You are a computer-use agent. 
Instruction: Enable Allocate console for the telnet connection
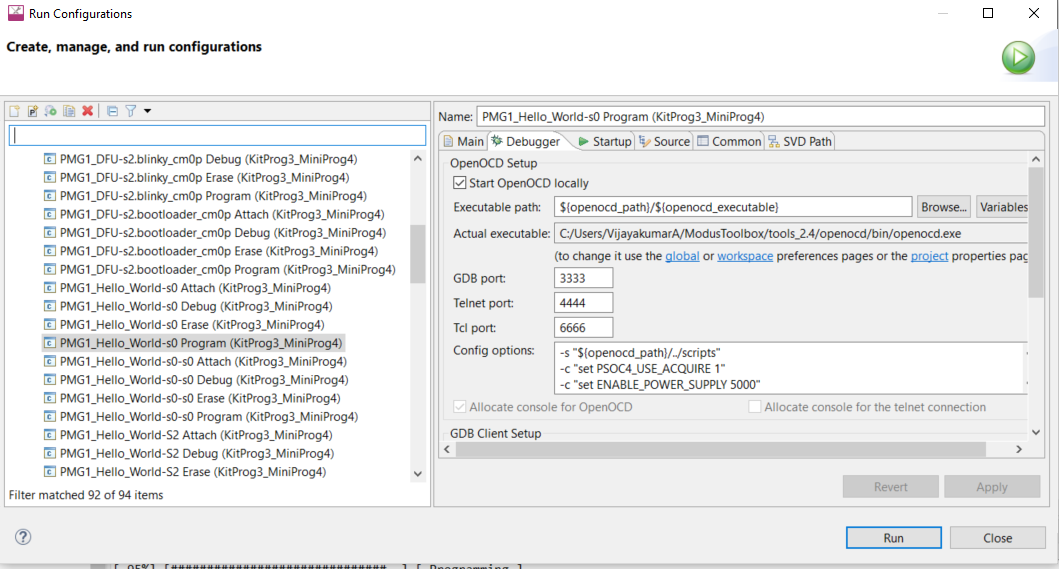click(x=755, y=407)
